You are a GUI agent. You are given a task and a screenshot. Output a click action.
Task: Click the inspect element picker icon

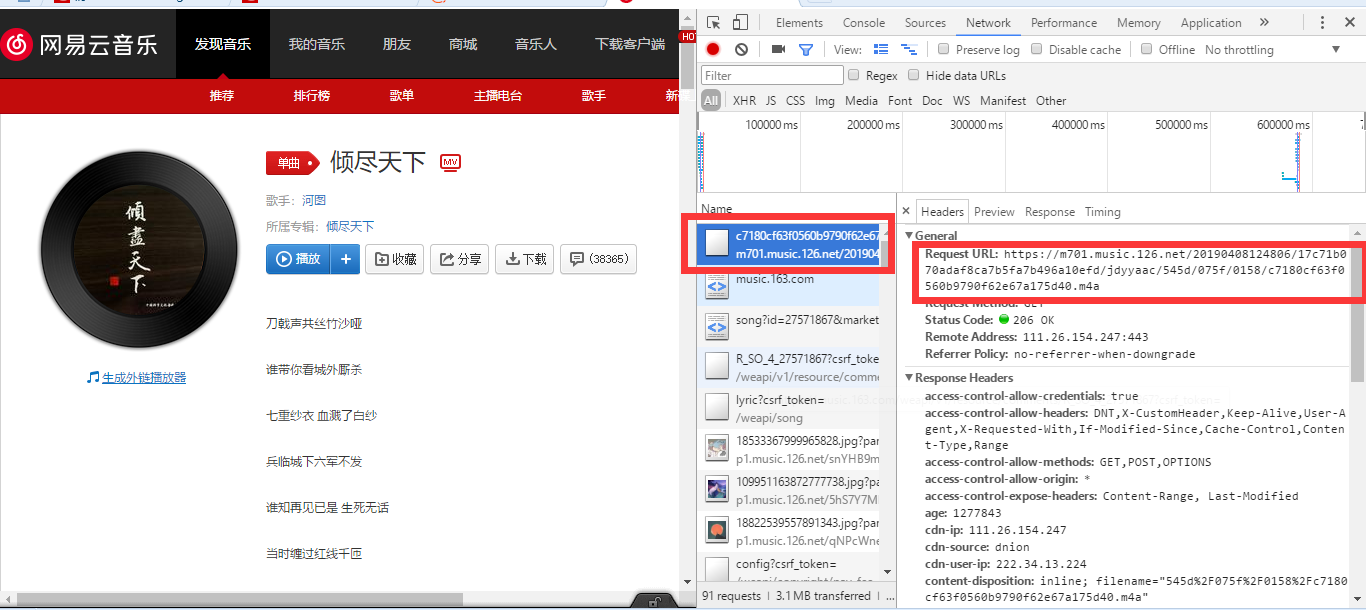(x=714, y=22)
